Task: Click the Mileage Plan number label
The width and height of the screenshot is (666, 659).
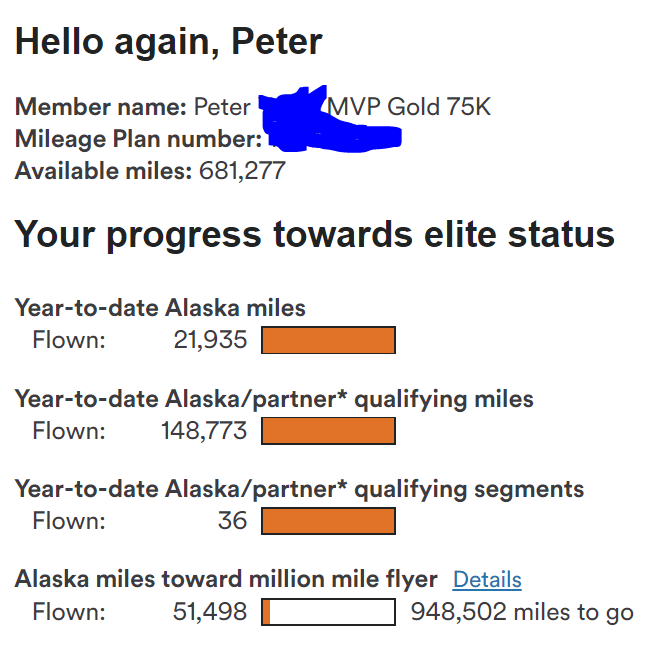Action: [x=138, y=139]
